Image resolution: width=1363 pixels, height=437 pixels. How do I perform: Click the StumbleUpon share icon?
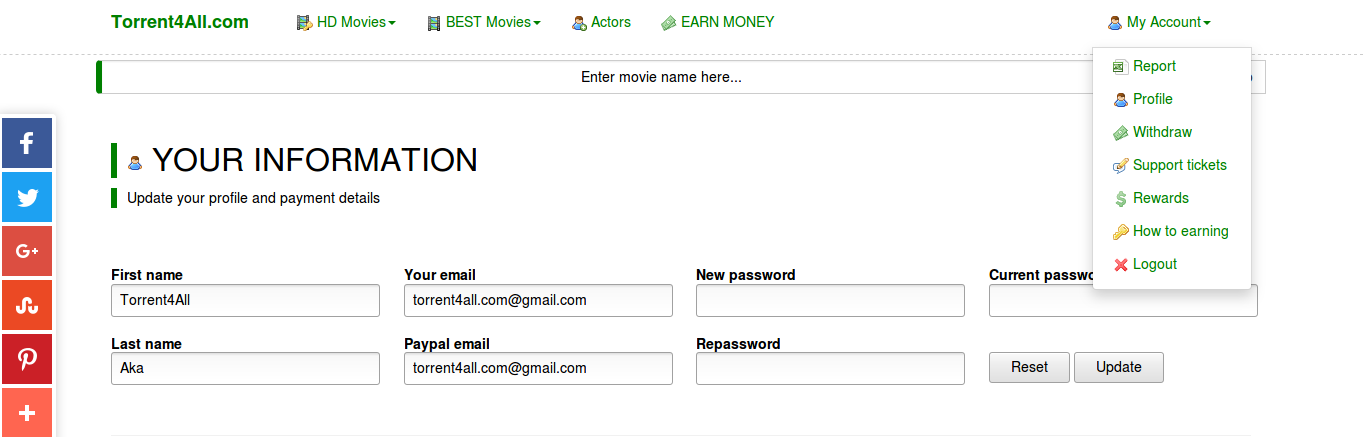(x=27, y=305)
